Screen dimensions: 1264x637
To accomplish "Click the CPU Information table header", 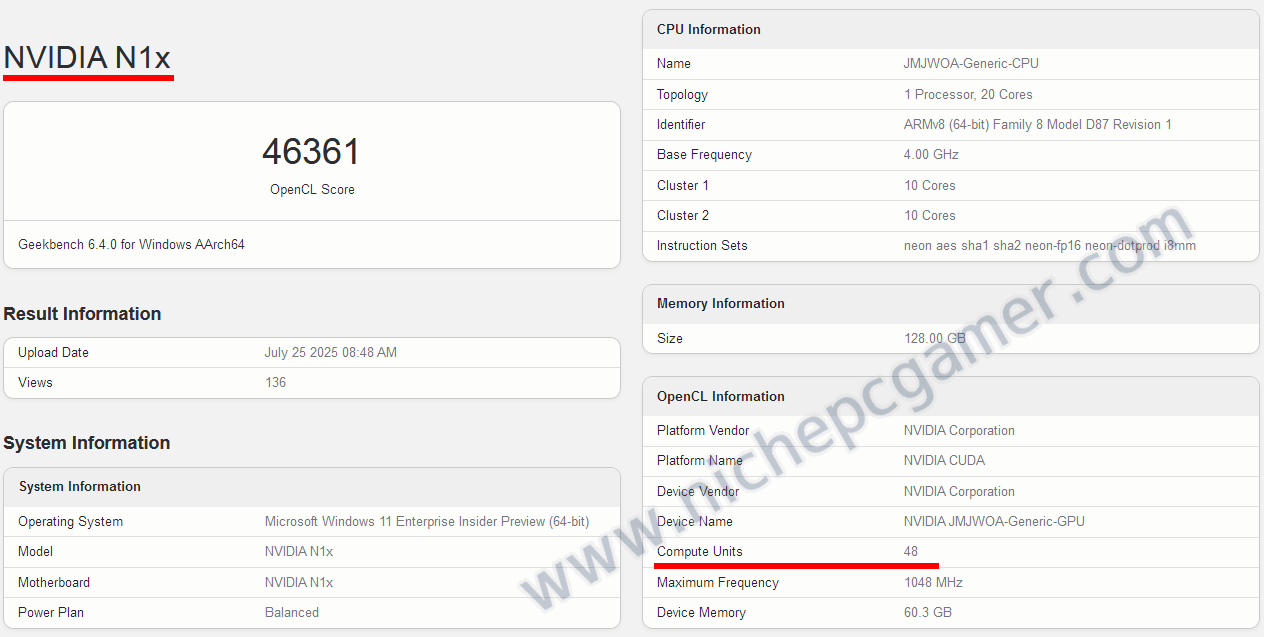I will tap(709, 29).
